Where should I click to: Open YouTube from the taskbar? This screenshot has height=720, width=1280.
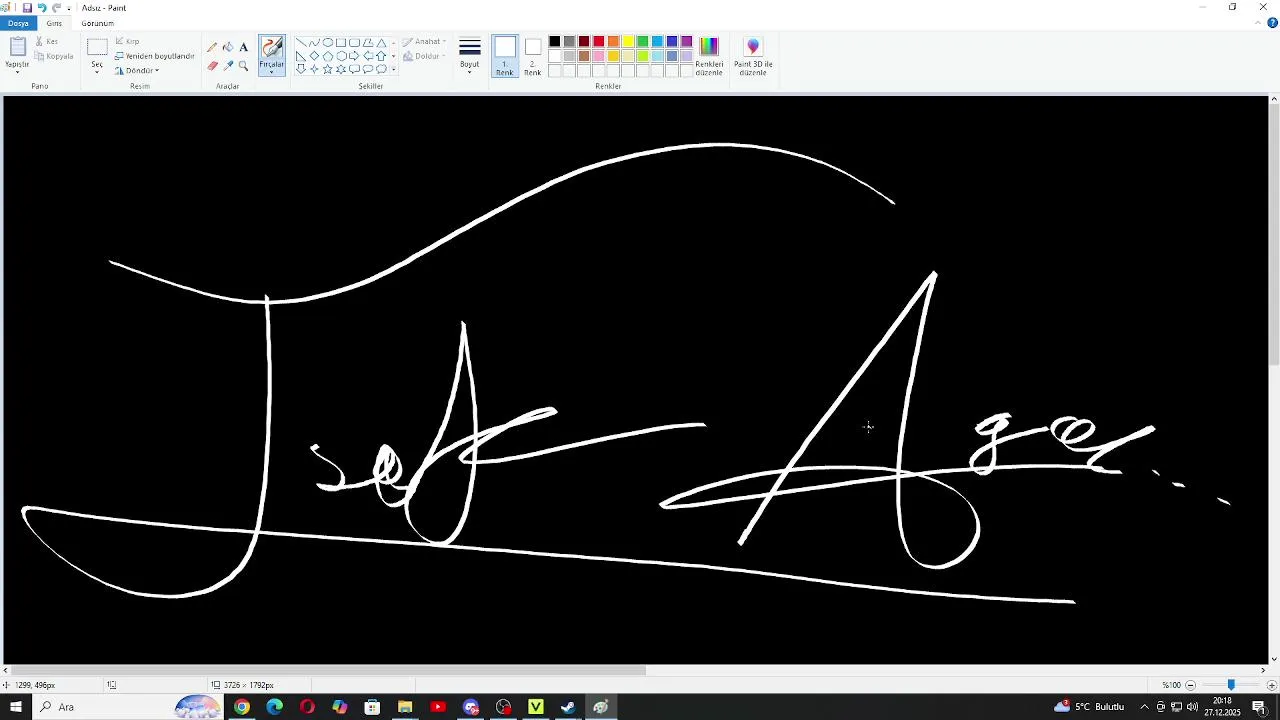click(438, 707)
